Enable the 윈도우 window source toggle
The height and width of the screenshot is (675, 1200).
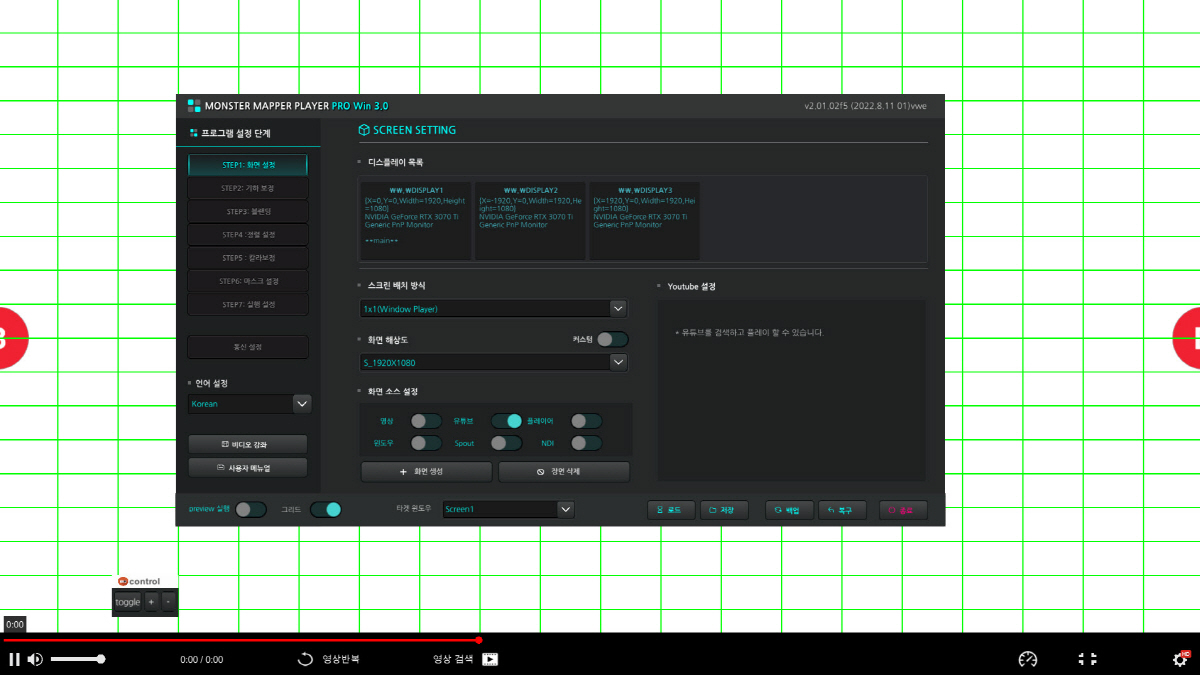(425, 443)
